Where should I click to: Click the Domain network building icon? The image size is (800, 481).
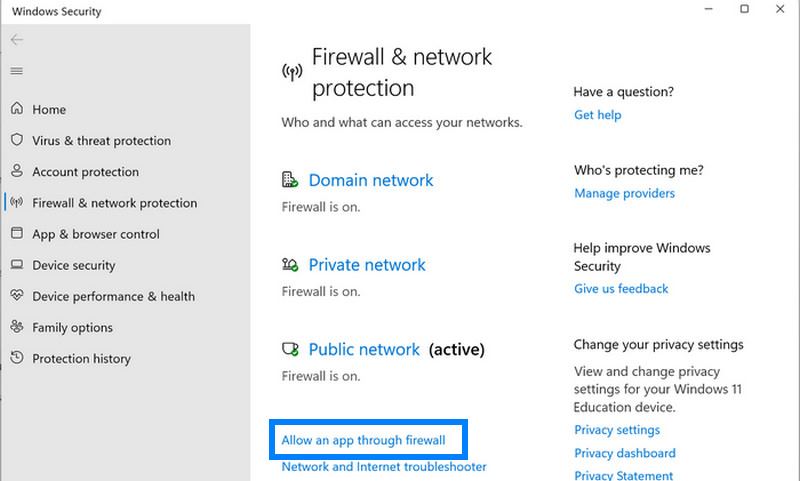[x=291, y=181]
